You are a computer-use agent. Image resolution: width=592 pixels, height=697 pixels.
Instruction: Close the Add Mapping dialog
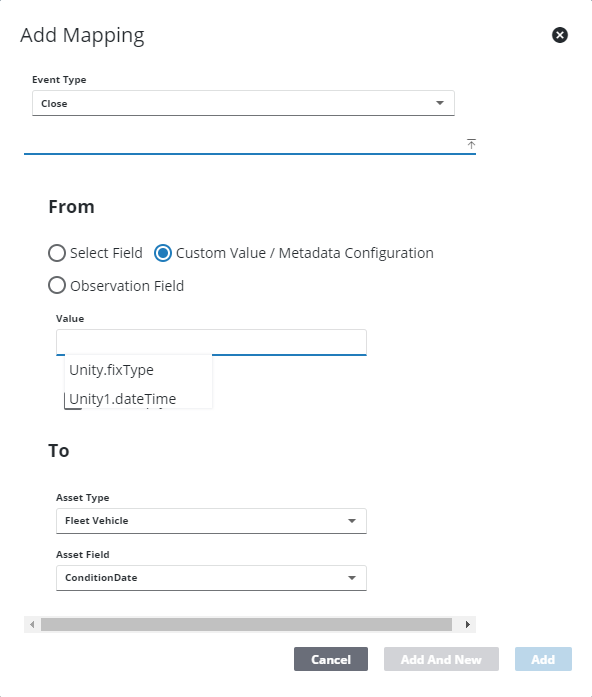[x=560, y=35]
